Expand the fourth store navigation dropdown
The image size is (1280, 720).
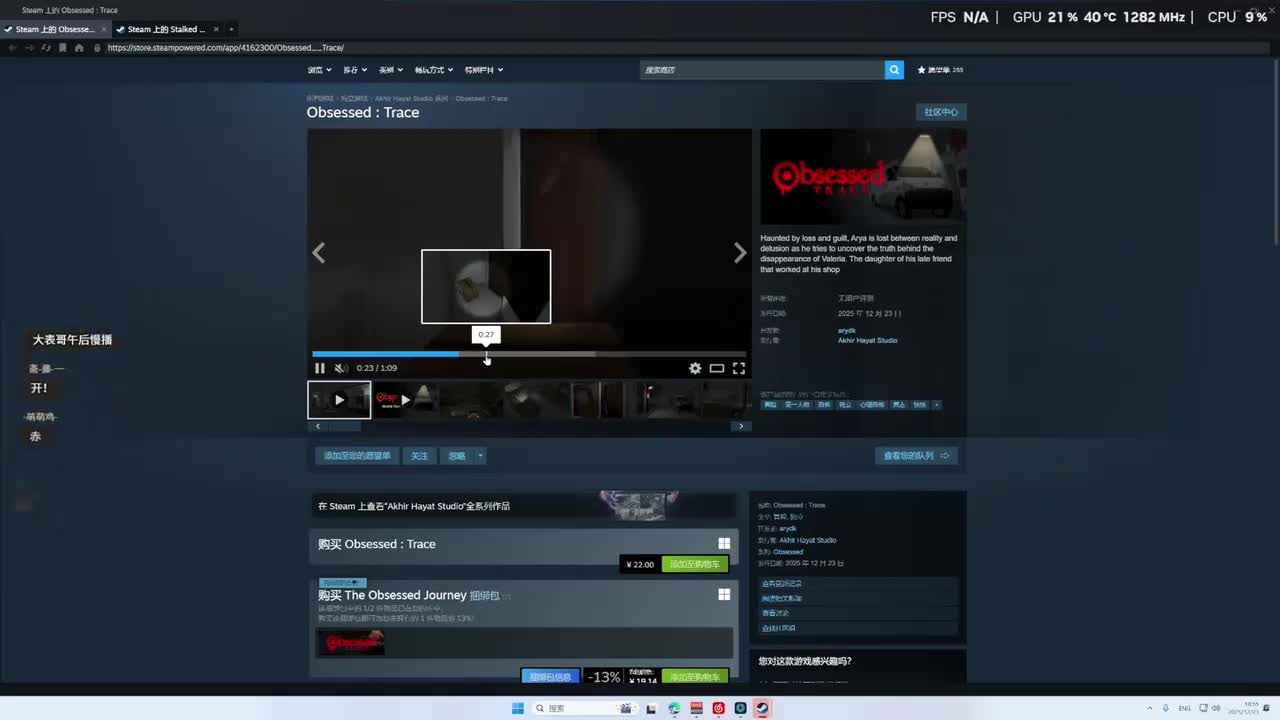click(x=433, y=70)
